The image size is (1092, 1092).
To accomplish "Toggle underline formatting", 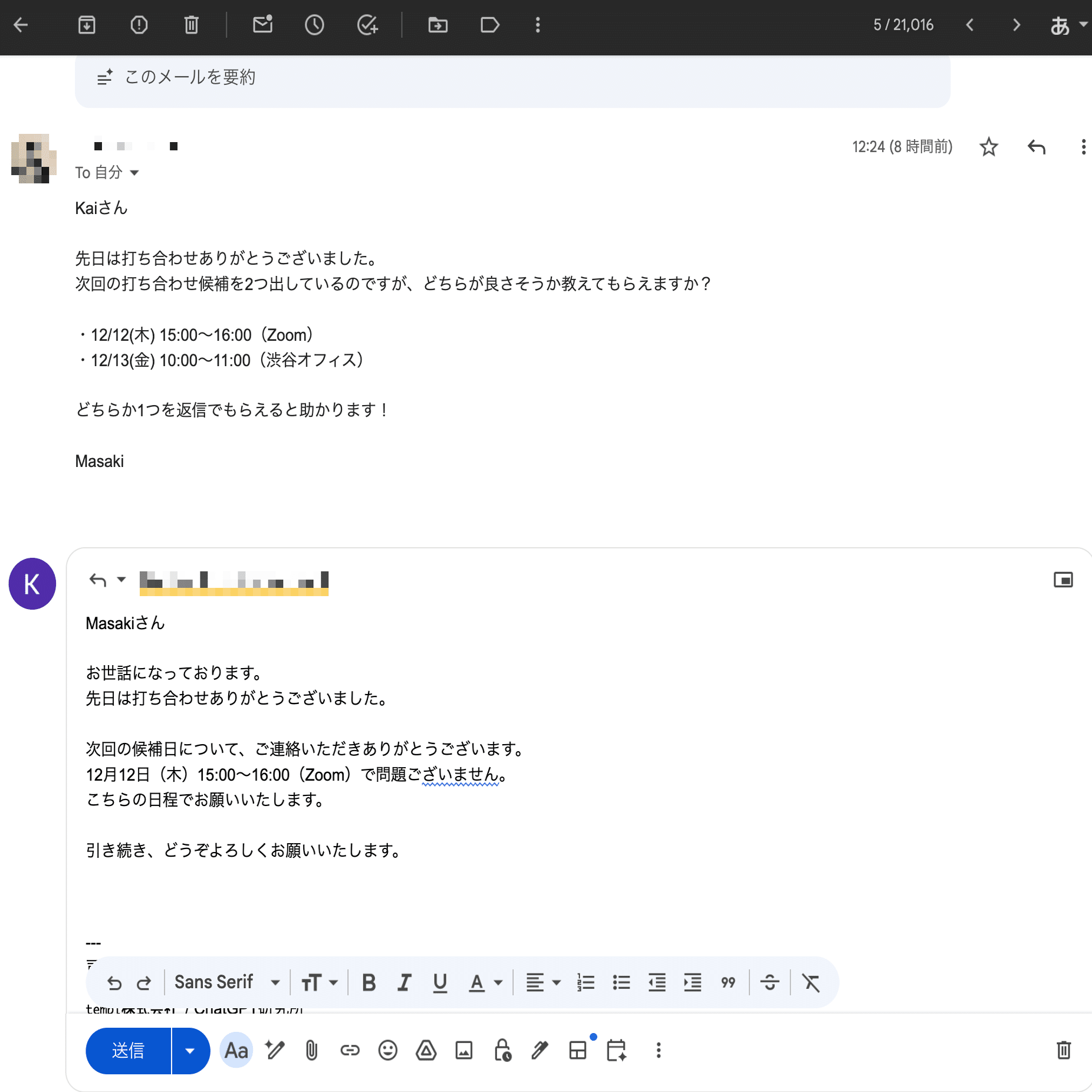I will (x=440, y=982).
